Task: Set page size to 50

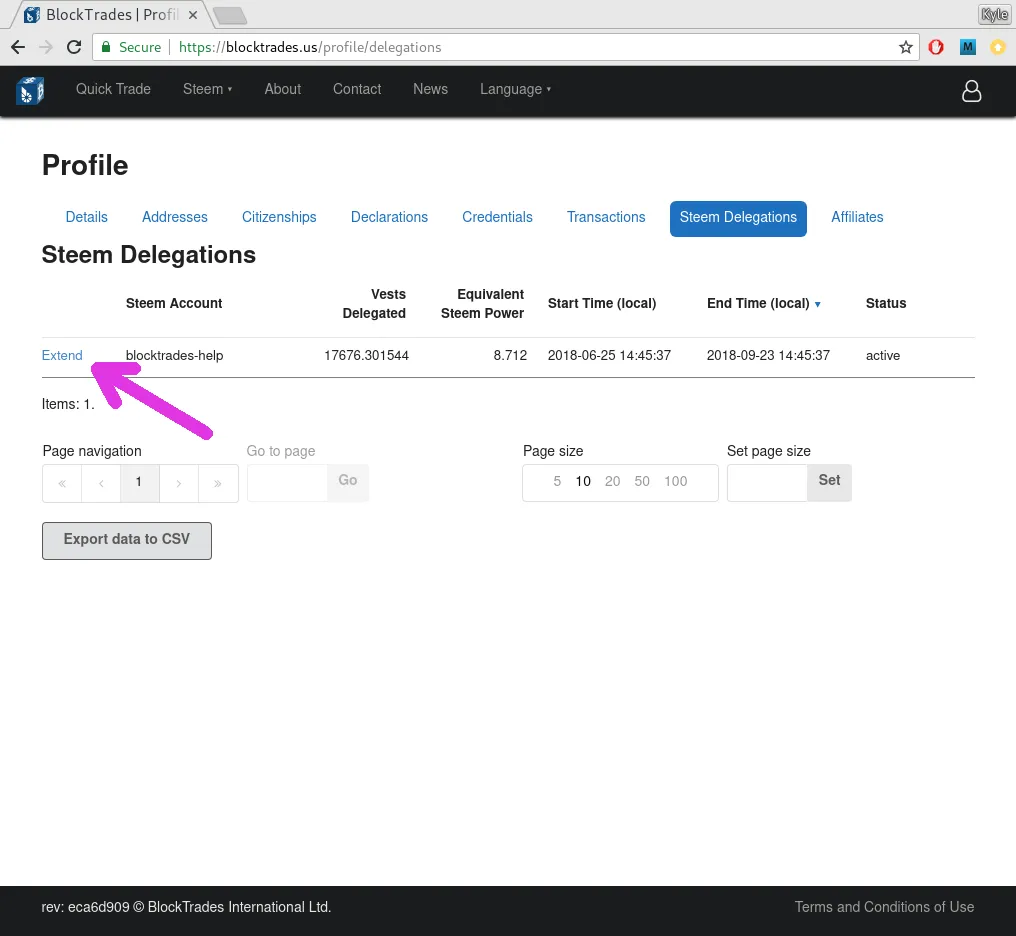Action: (641, 481)
